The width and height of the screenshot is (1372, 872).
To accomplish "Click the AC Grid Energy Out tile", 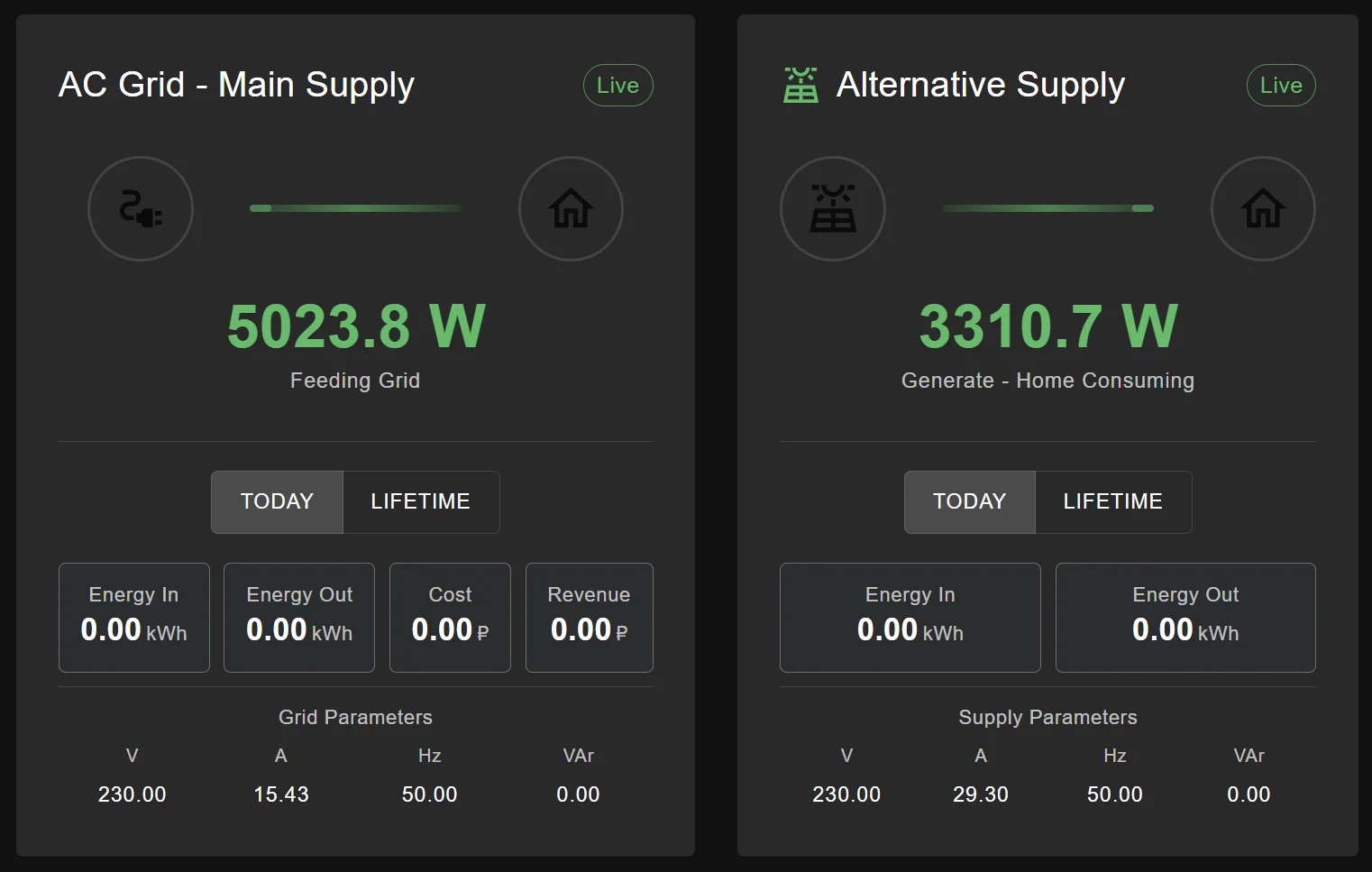I will point(299,618).
